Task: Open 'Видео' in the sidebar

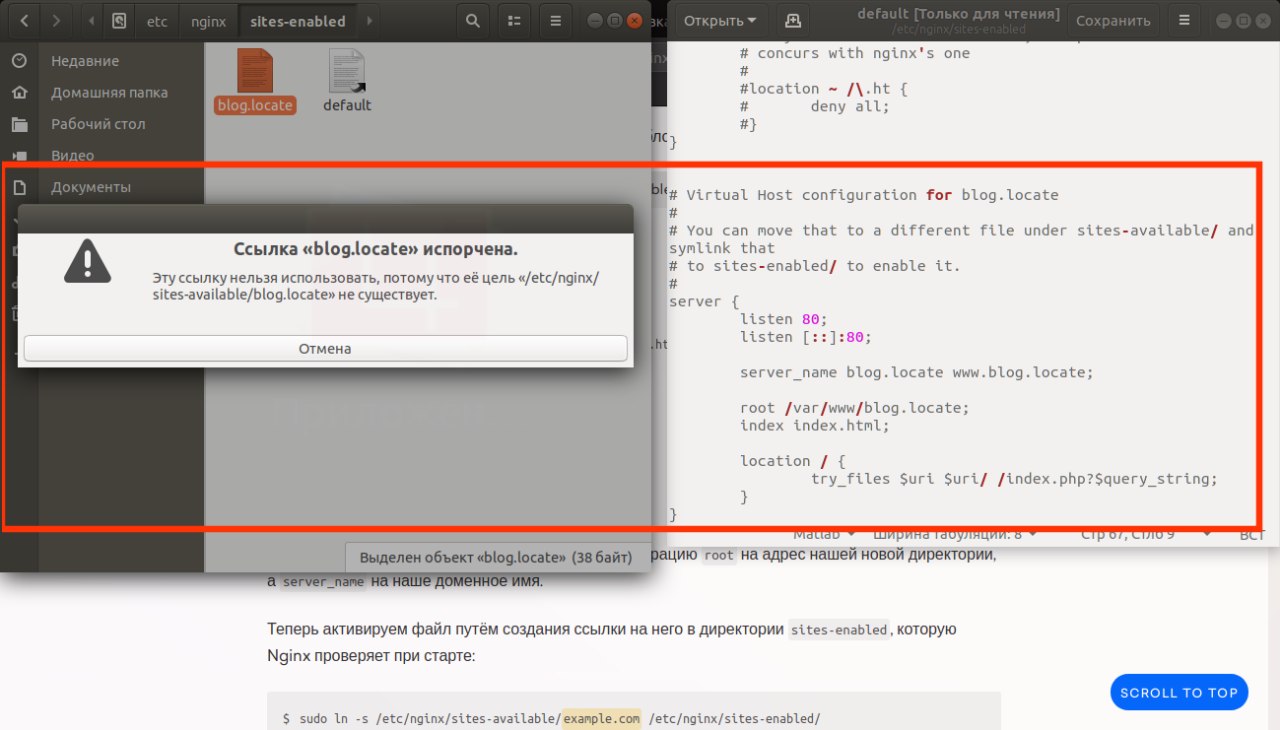Action: tap(72, 155)
